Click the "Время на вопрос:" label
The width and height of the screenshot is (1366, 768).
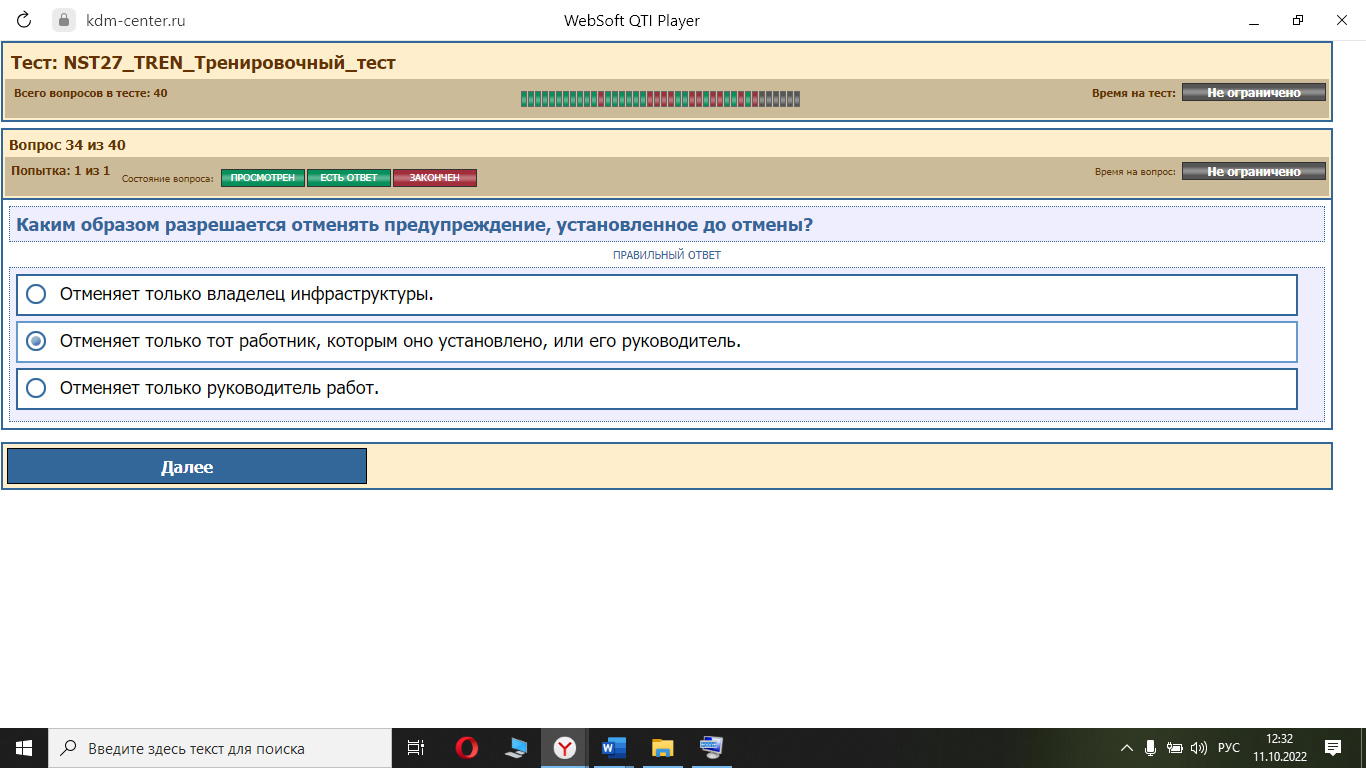[1136, 172]
